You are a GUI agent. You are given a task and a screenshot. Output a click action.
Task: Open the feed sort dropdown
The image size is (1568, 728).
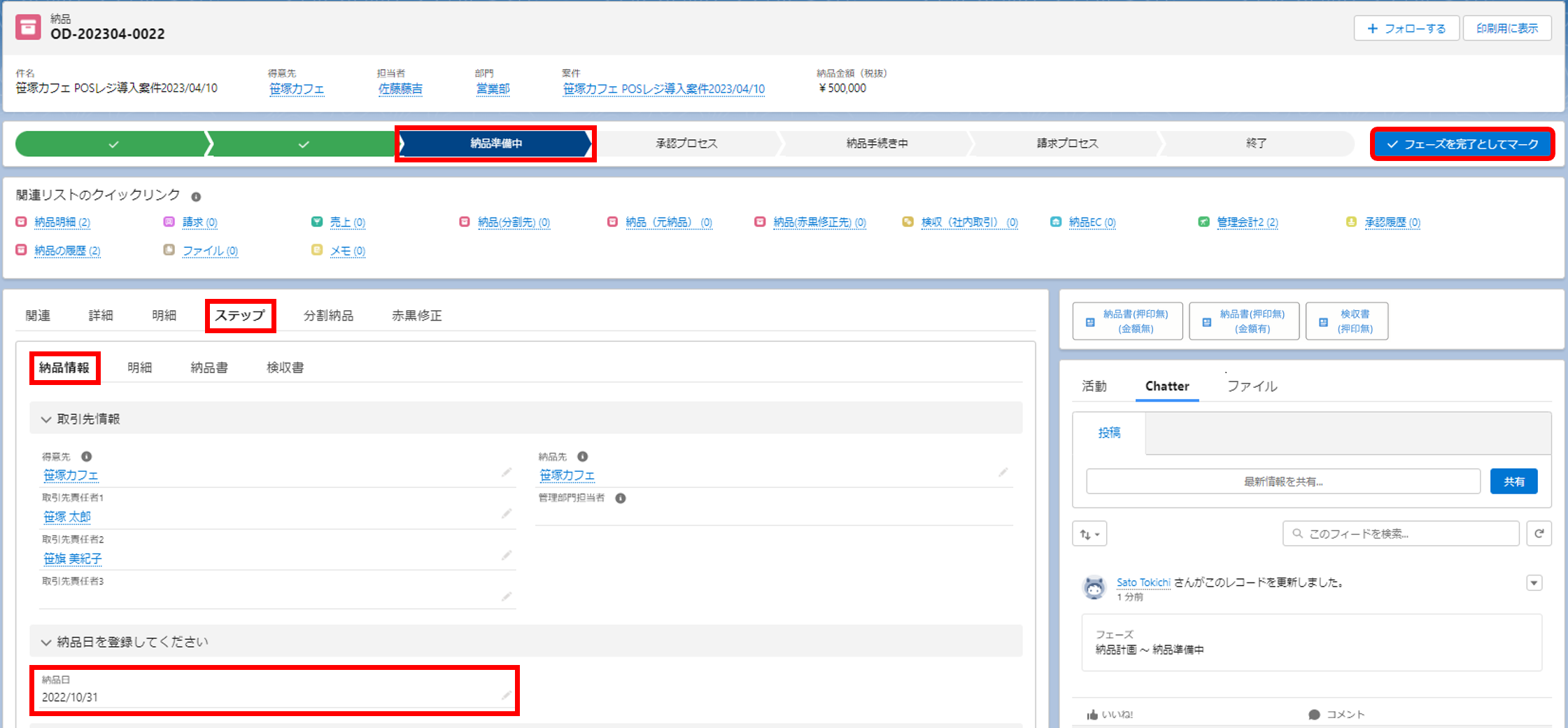point(1089,534)
